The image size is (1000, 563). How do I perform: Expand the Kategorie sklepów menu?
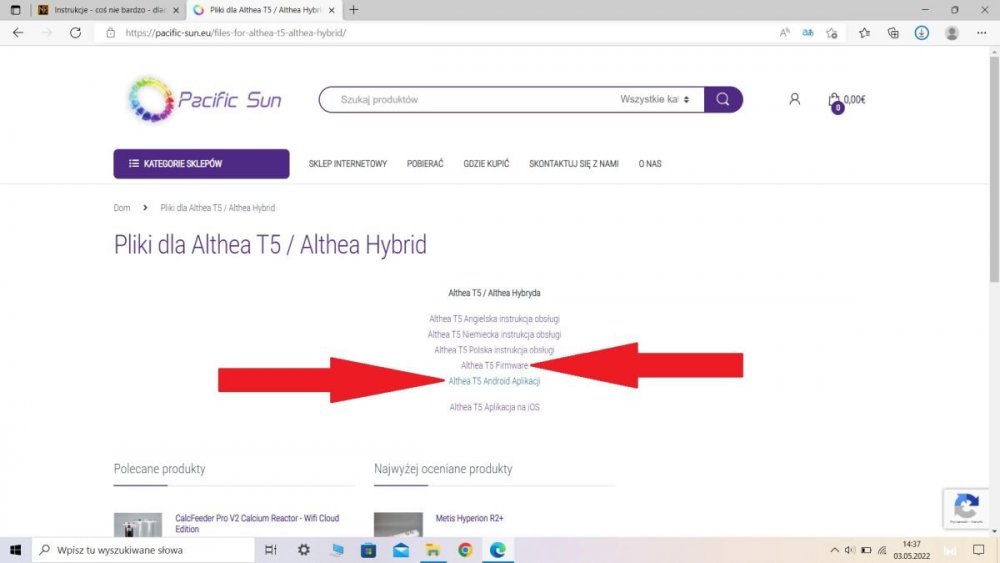point(201,164)
